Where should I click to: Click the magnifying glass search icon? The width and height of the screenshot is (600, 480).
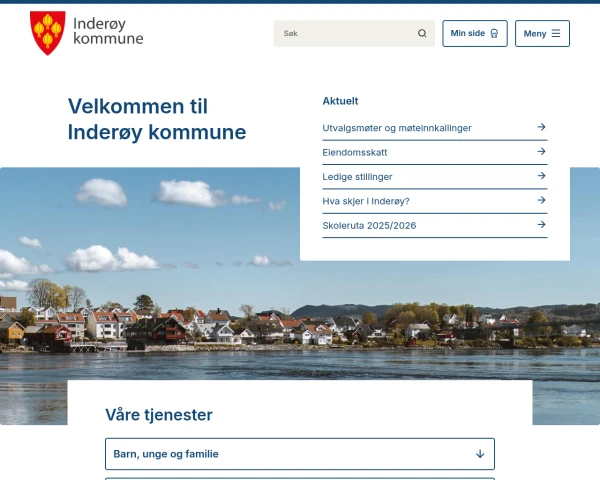(x=422, y=33)
